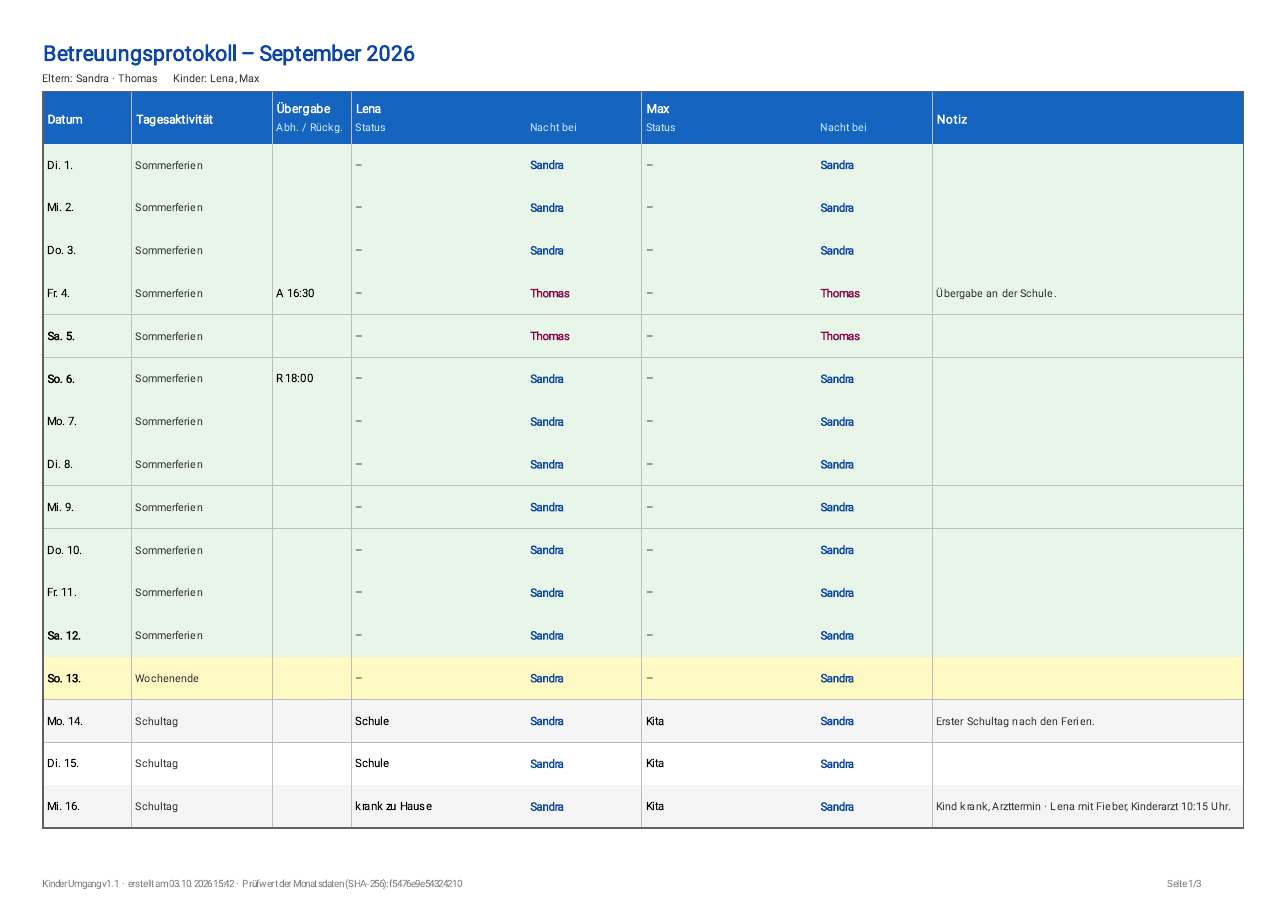The height and width of the screenshot is (910, 1287).
Task: Select the "Abh. / Rückg." subheader
Action: point(309,128)
